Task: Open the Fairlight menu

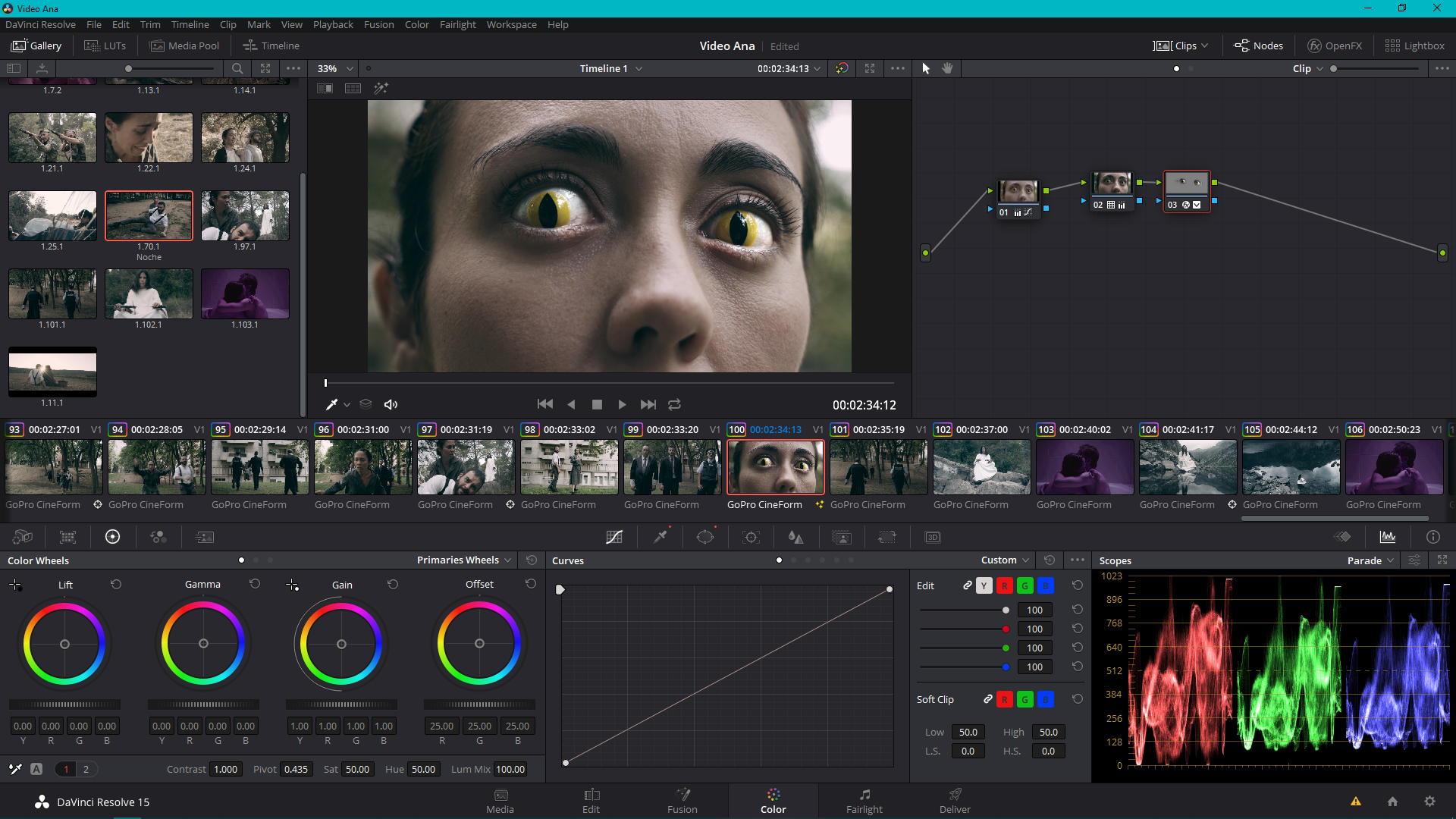Action: [x=457, y=24]
